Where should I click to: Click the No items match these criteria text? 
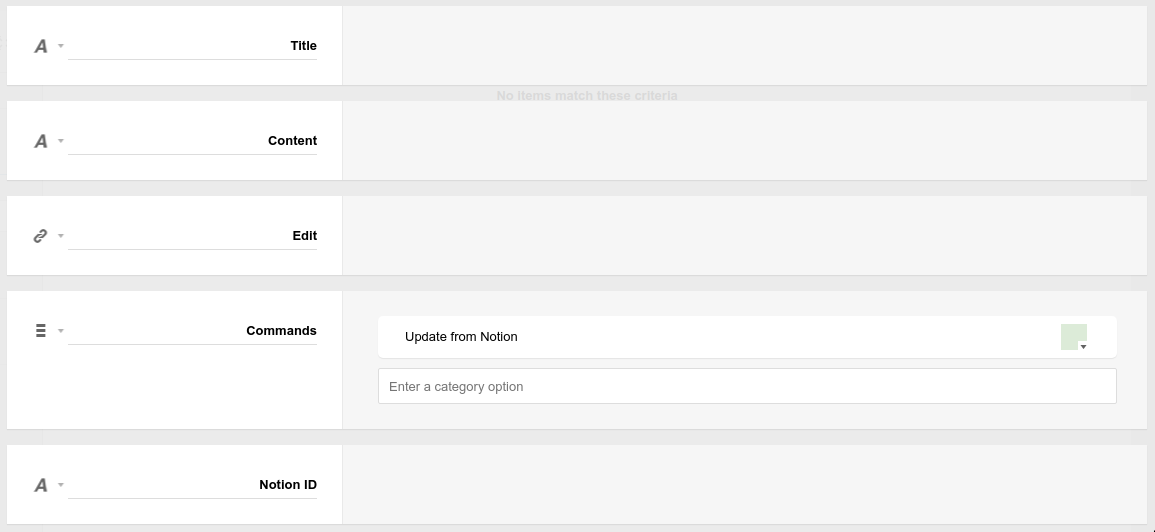pos(587,95)
